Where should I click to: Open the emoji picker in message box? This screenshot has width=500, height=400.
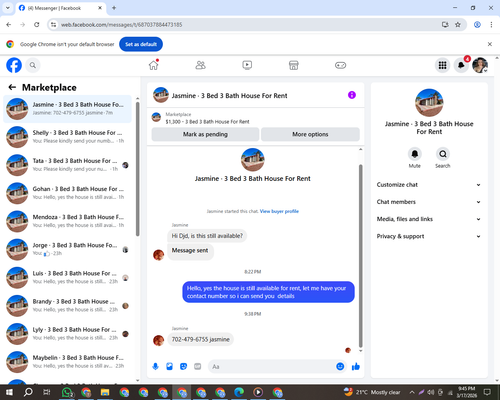340,367
